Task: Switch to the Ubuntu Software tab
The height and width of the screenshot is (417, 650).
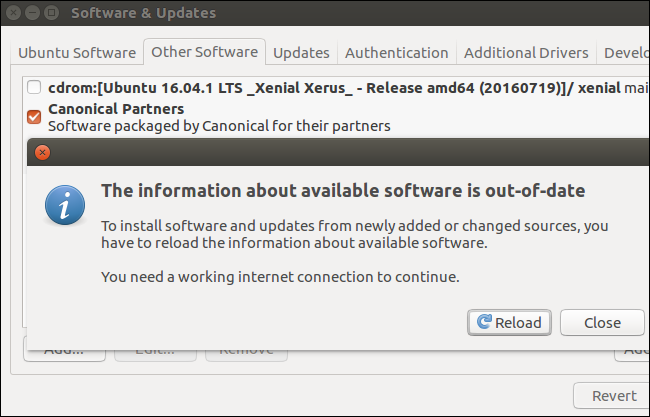Action: tap(77, 53)
